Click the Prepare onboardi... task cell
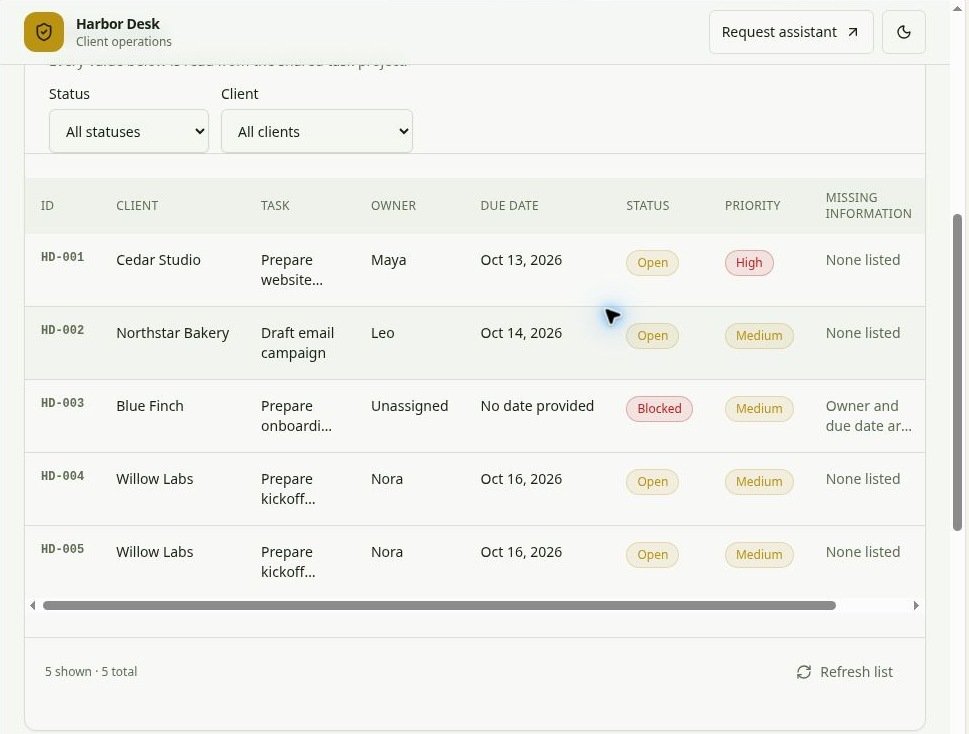969x734 pixels. [x=296, y=416]
